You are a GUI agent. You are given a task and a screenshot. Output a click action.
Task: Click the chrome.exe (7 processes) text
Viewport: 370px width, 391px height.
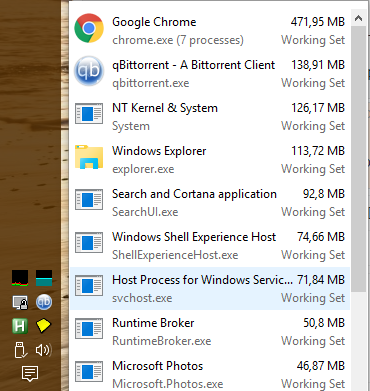(178, 40)
